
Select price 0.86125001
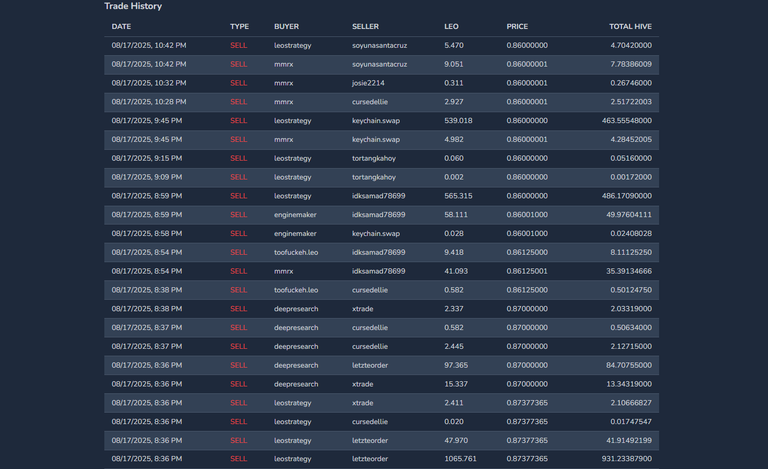(527, 271)
